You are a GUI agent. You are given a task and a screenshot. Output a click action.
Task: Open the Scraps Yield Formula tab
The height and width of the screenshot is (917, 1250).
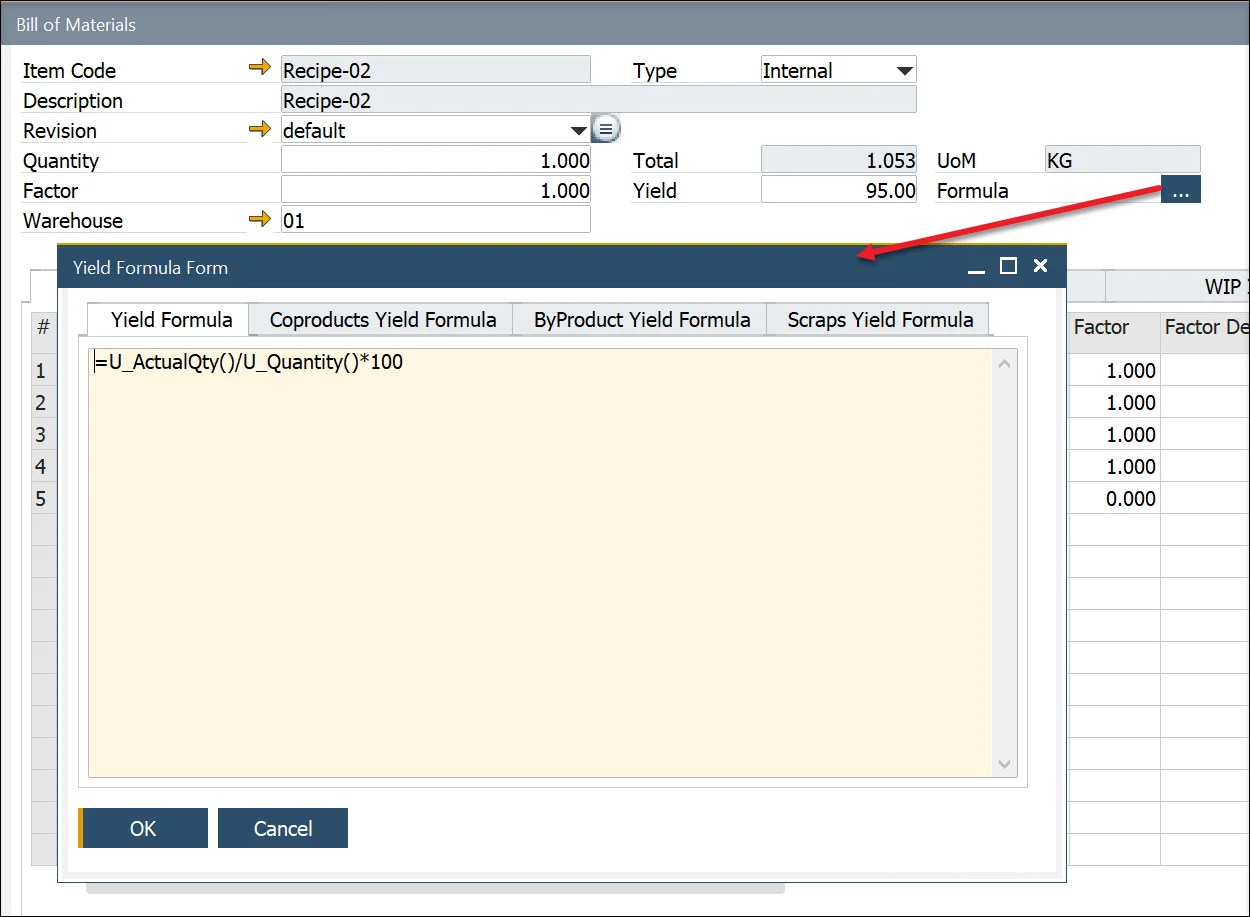coord(879,320)
